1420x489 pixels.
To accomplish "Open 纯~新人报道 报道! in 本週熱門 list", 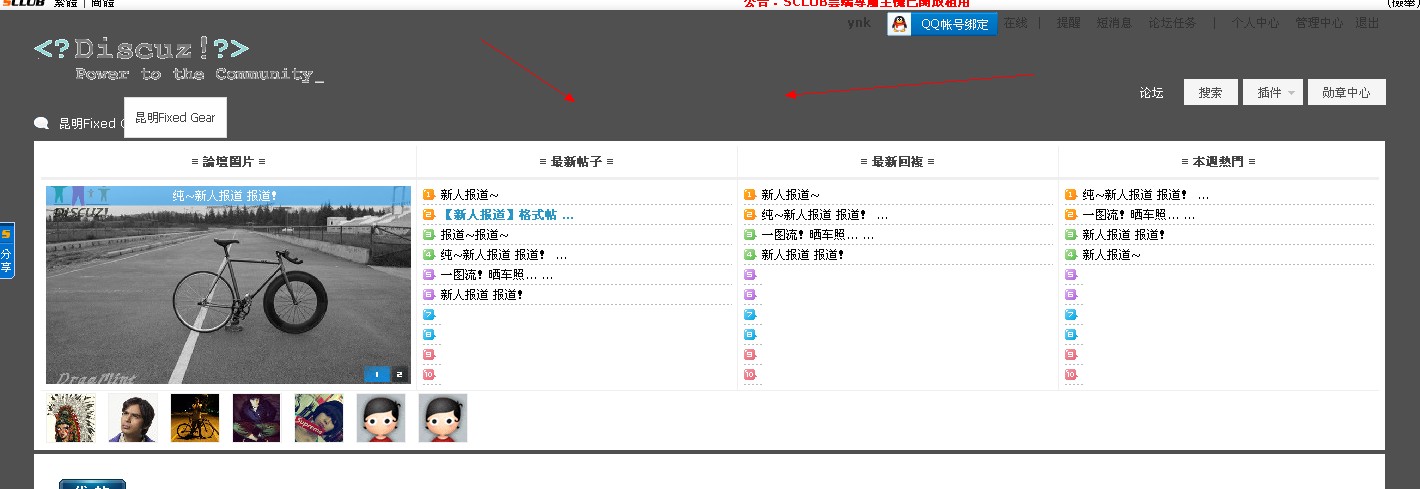I will [x=1145, y=195].
